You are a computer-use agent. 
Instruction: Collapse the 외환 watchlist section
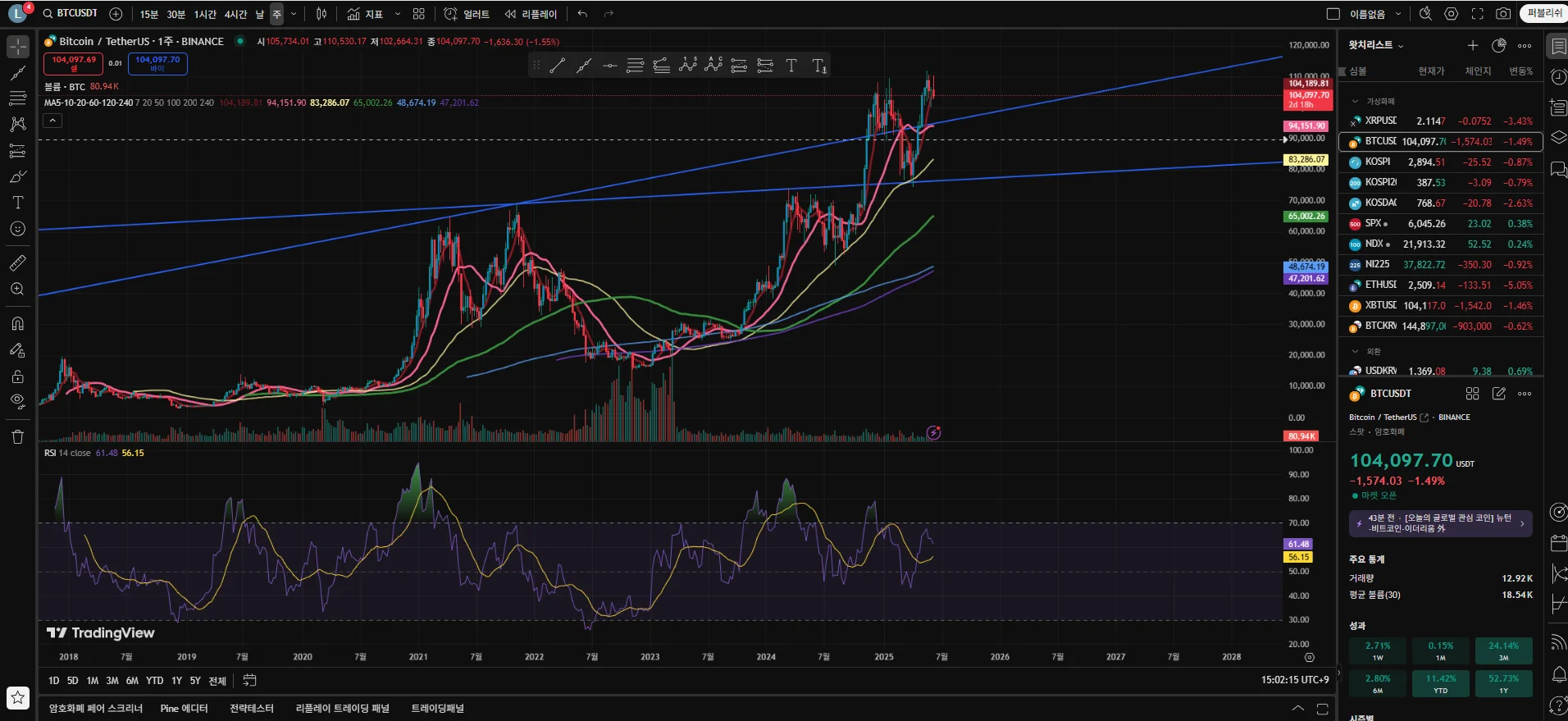pos(1355,351)
